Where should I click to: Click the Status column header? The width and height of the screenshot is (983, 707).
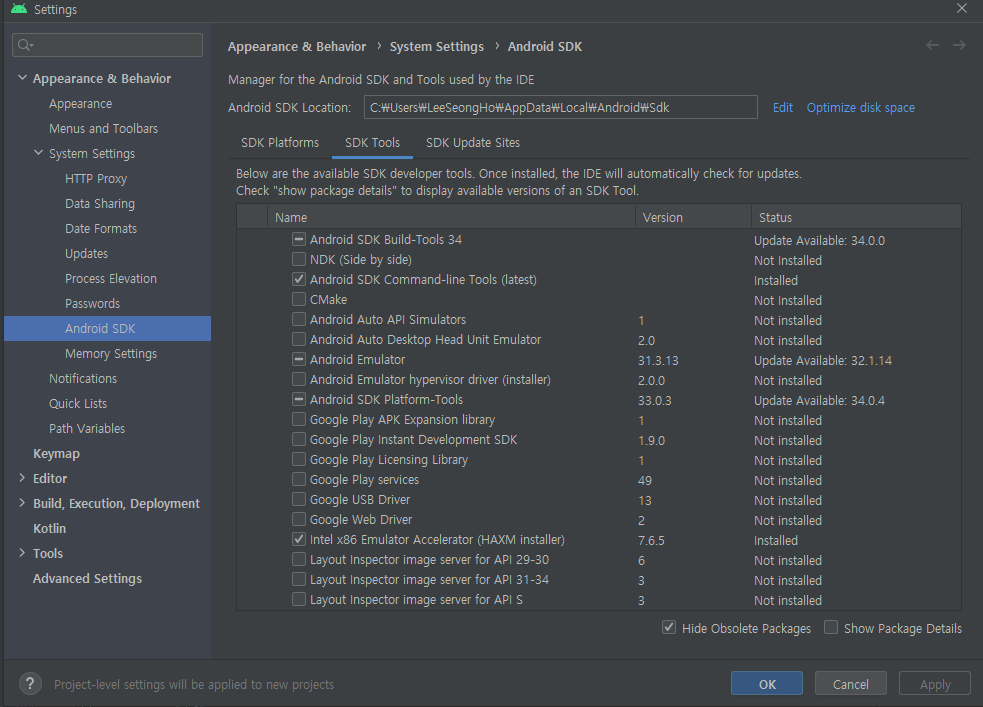tap(856, 217)
